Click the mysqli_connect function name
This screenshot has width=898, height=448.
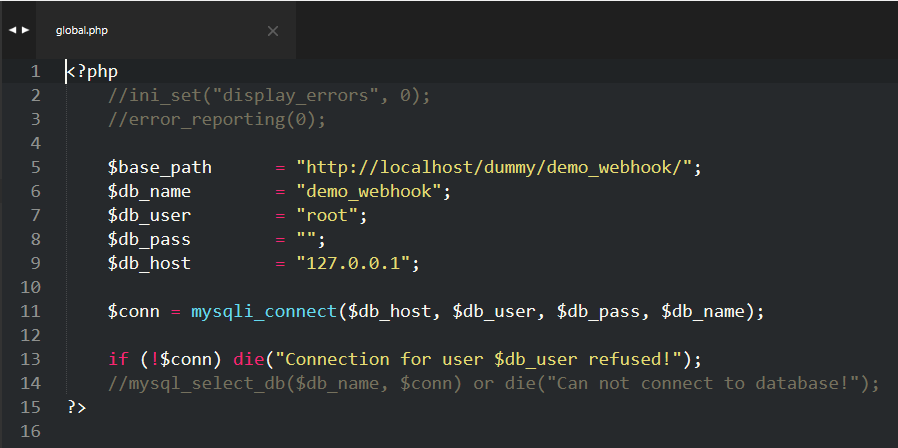(x=264, y=311)
